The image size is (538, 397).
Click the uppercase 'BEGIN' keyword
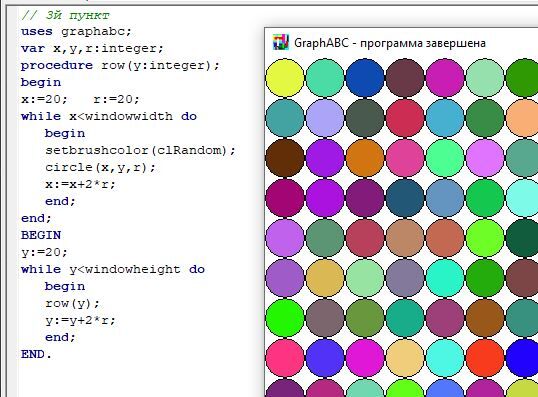tap(41, 235)
